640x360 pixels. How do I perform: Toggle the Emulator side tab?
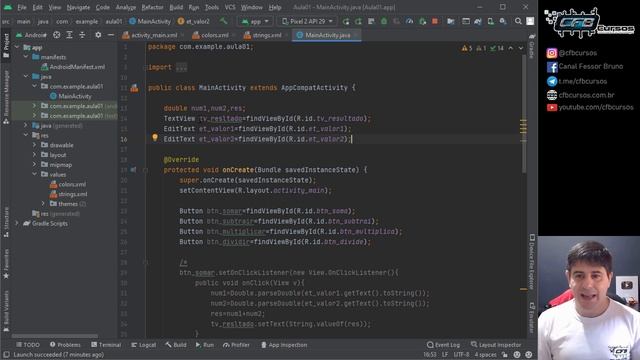point(532,318)
